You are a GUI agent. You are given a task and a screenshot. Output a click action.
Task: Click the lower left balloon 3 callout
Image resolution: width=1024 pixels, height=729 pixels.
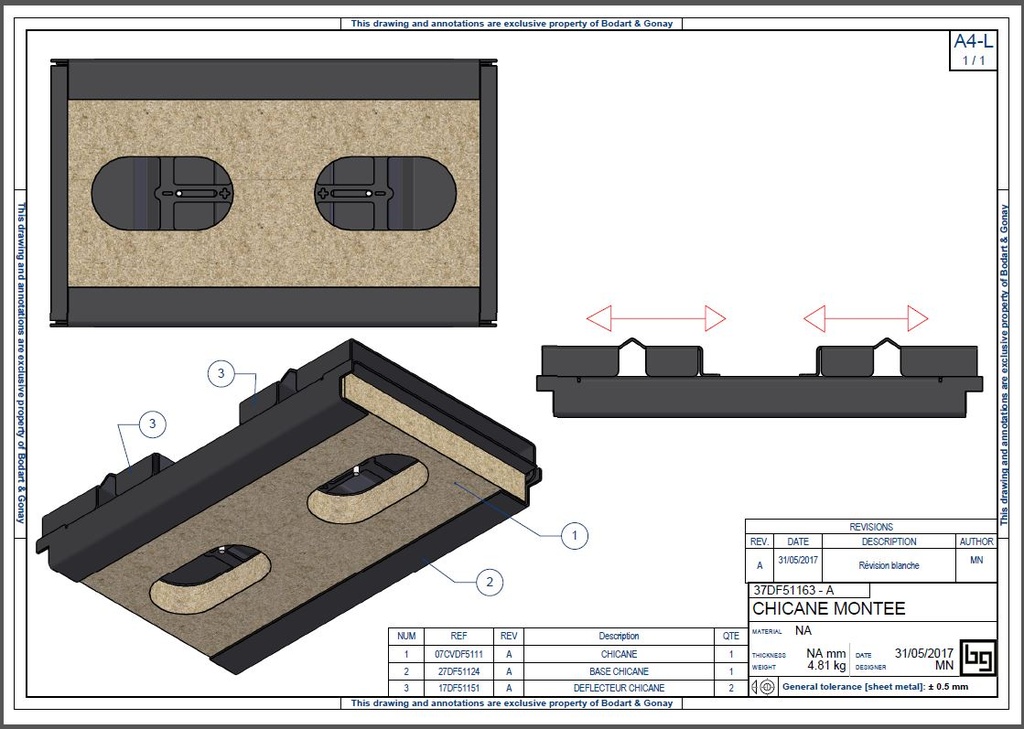tap(151, 423)
